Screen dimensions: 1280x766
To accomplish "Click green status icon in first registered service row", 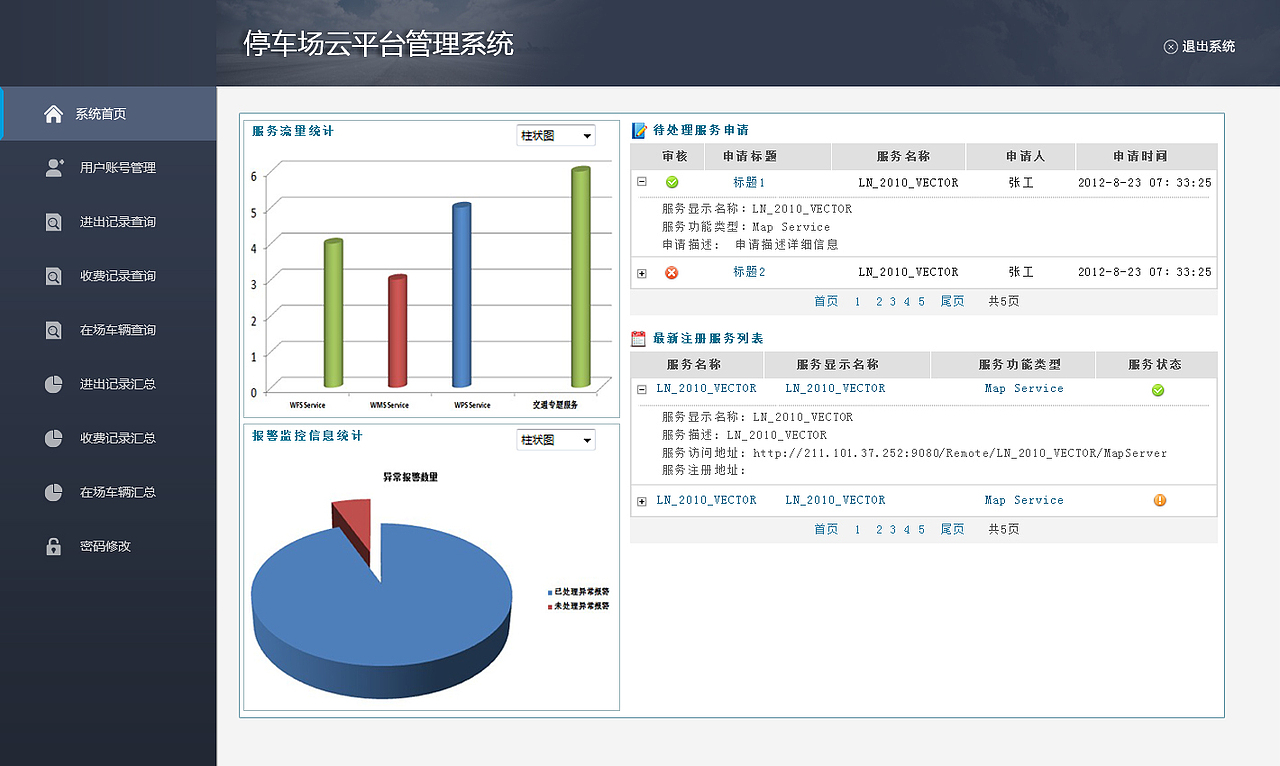I will tap(1158, 390).
